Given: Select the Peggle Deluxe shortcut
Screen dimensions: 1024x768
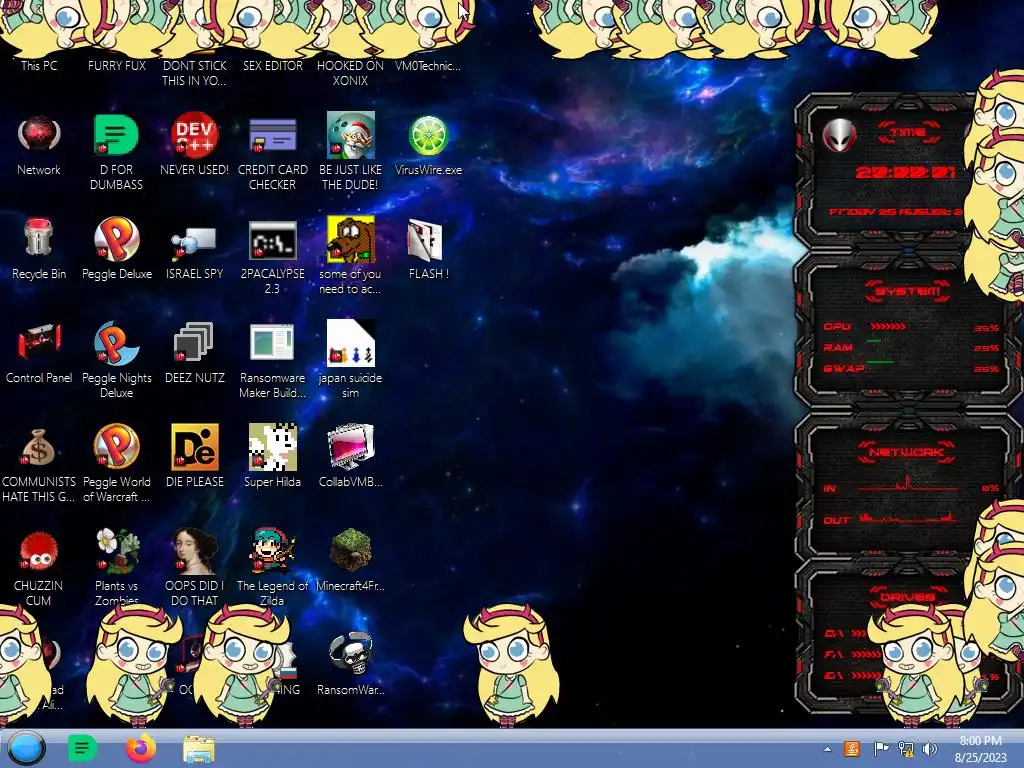Looking at the screenshot, I should click(116, 239).
